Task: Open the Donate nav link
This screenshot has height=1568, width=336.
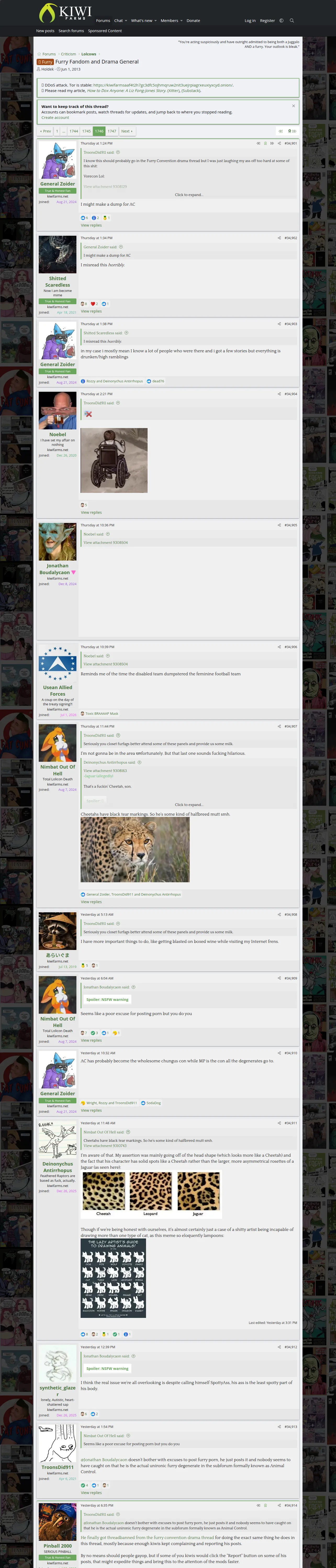Action: pyautogui.click(x=193, y=21)
